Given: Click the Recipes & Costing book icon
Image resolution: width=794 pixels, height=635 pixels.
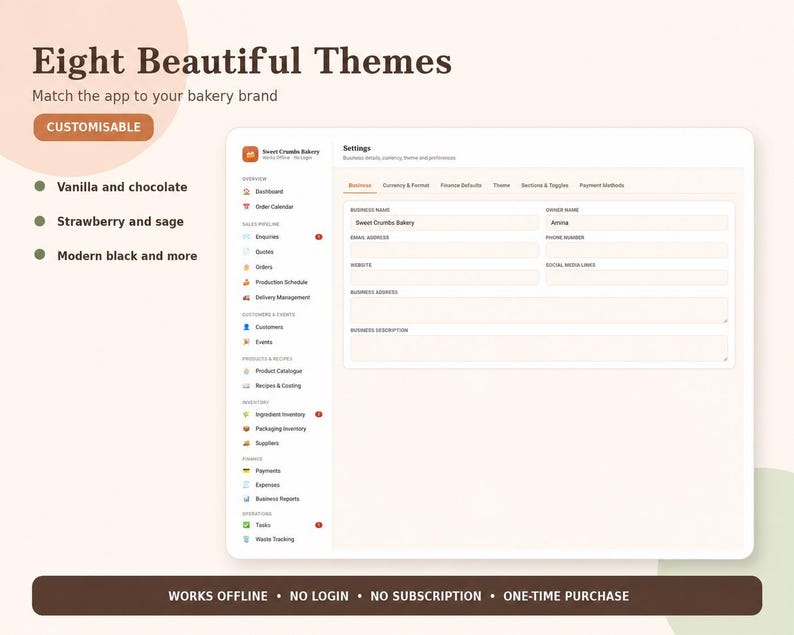Looking at the screenshot, I should coord(246,386).
